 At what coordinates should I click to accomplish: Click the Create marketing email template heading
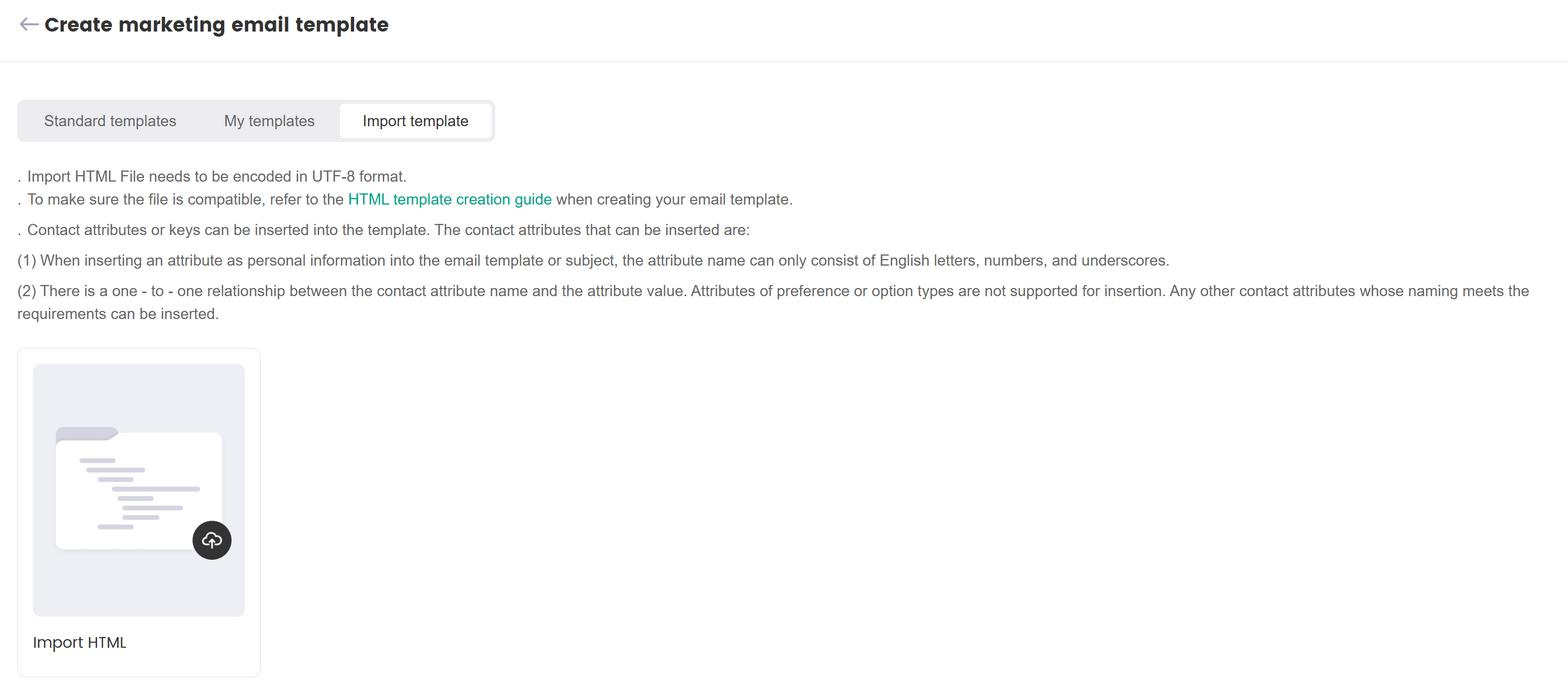[216, 24]
